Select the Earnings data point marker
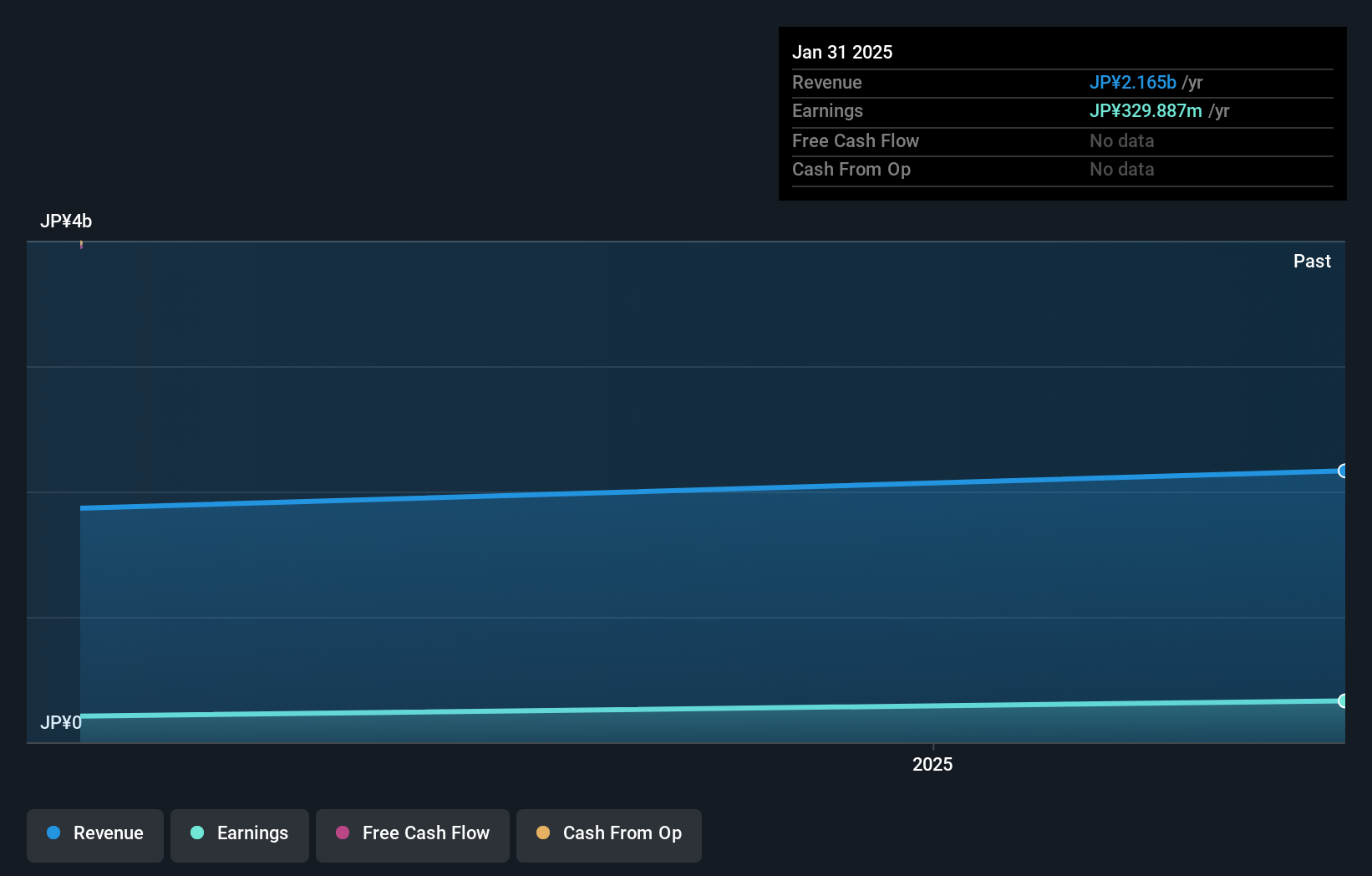Image resolution: width=1372 pixels, height=876 pixels. coord(1343,700)
